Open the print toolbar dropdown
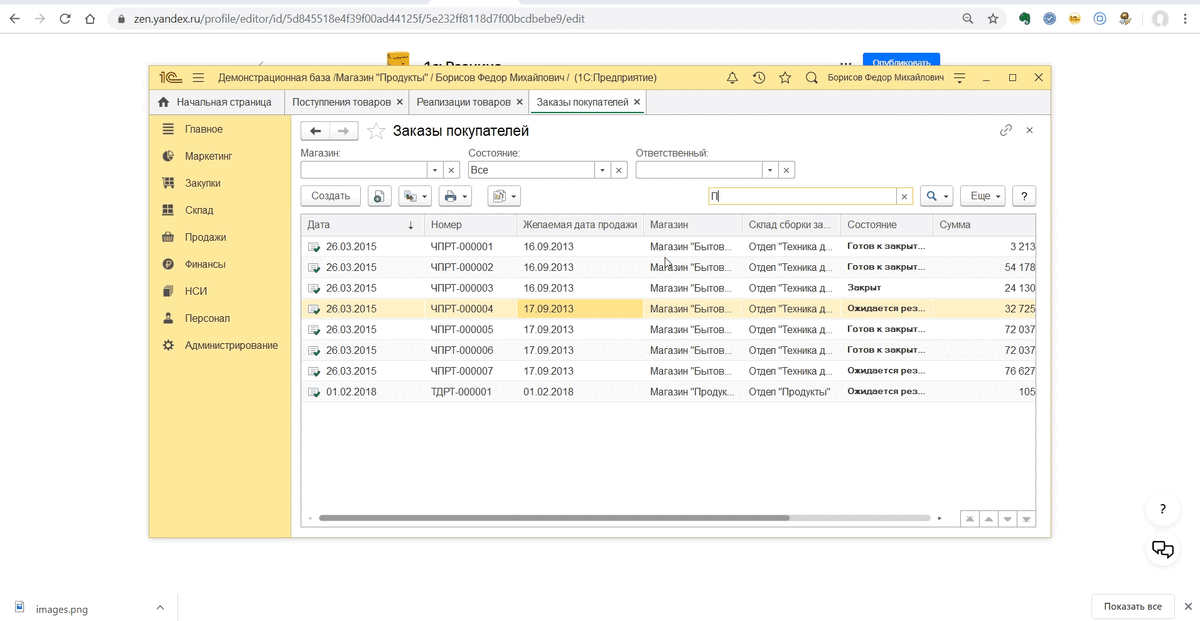This screenshot has height=621, width=1200. 456,196
